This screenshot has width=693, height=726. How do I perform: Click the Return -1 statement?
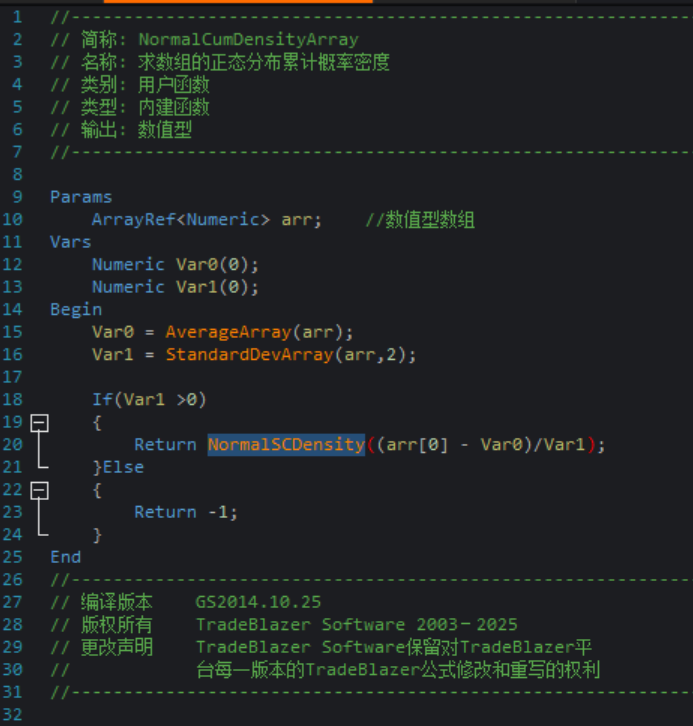(x=186, y=513)
